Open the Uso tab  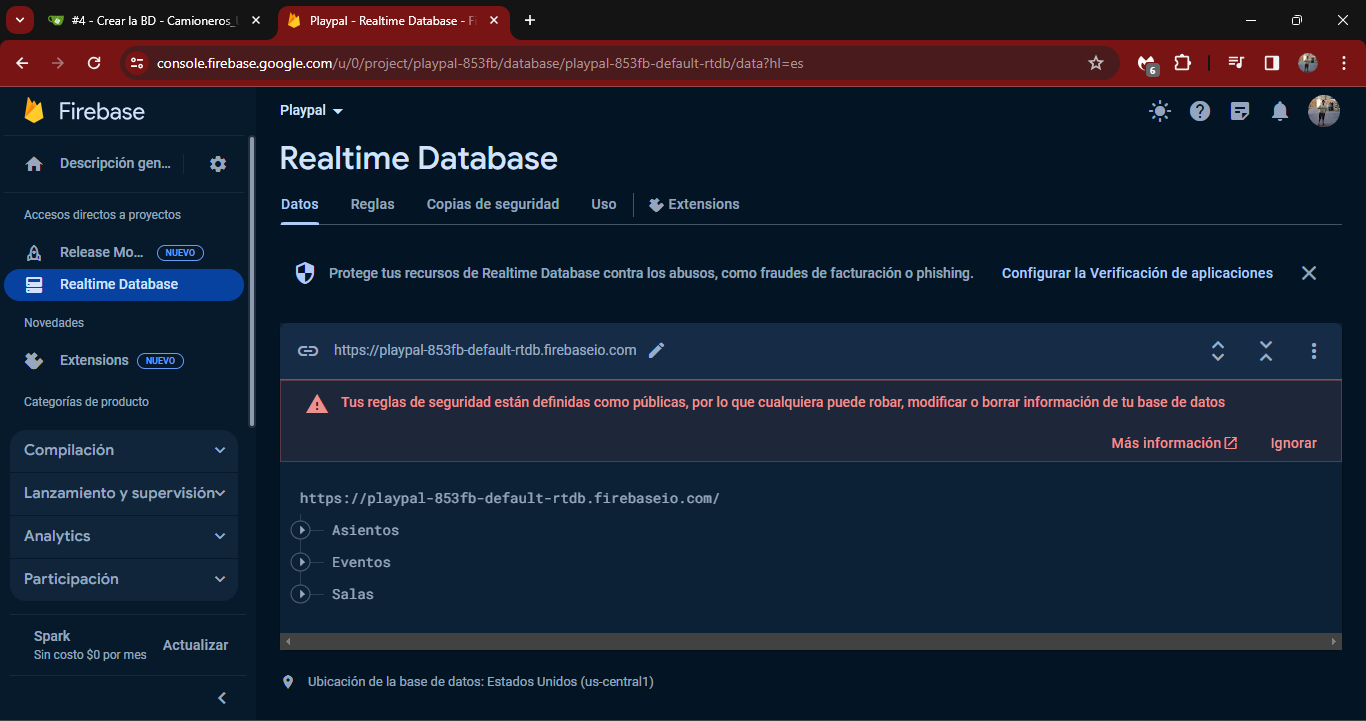(x=604, y=205)
